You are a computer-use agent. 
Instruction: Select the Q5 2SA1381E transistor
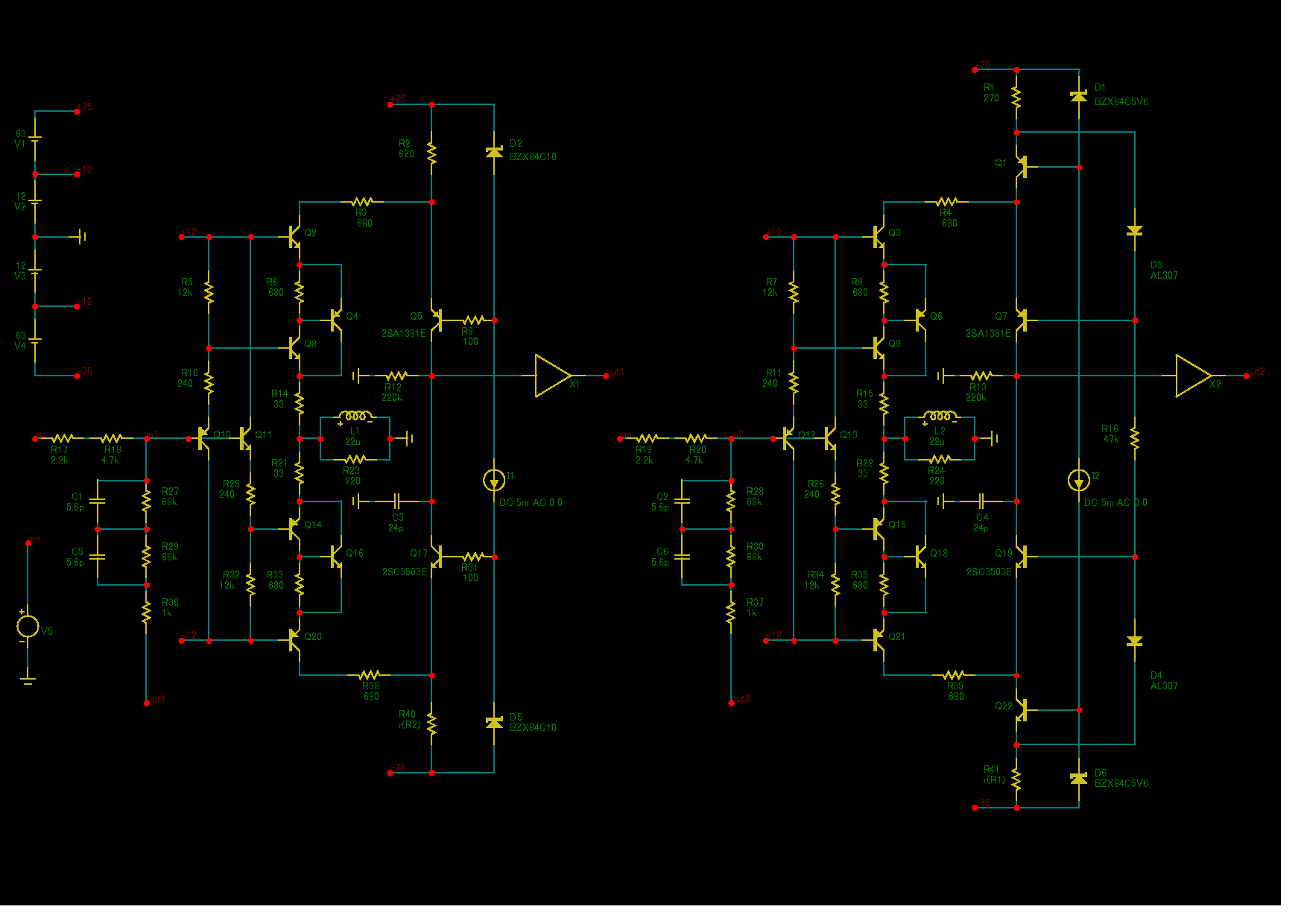tap(437, 320)
